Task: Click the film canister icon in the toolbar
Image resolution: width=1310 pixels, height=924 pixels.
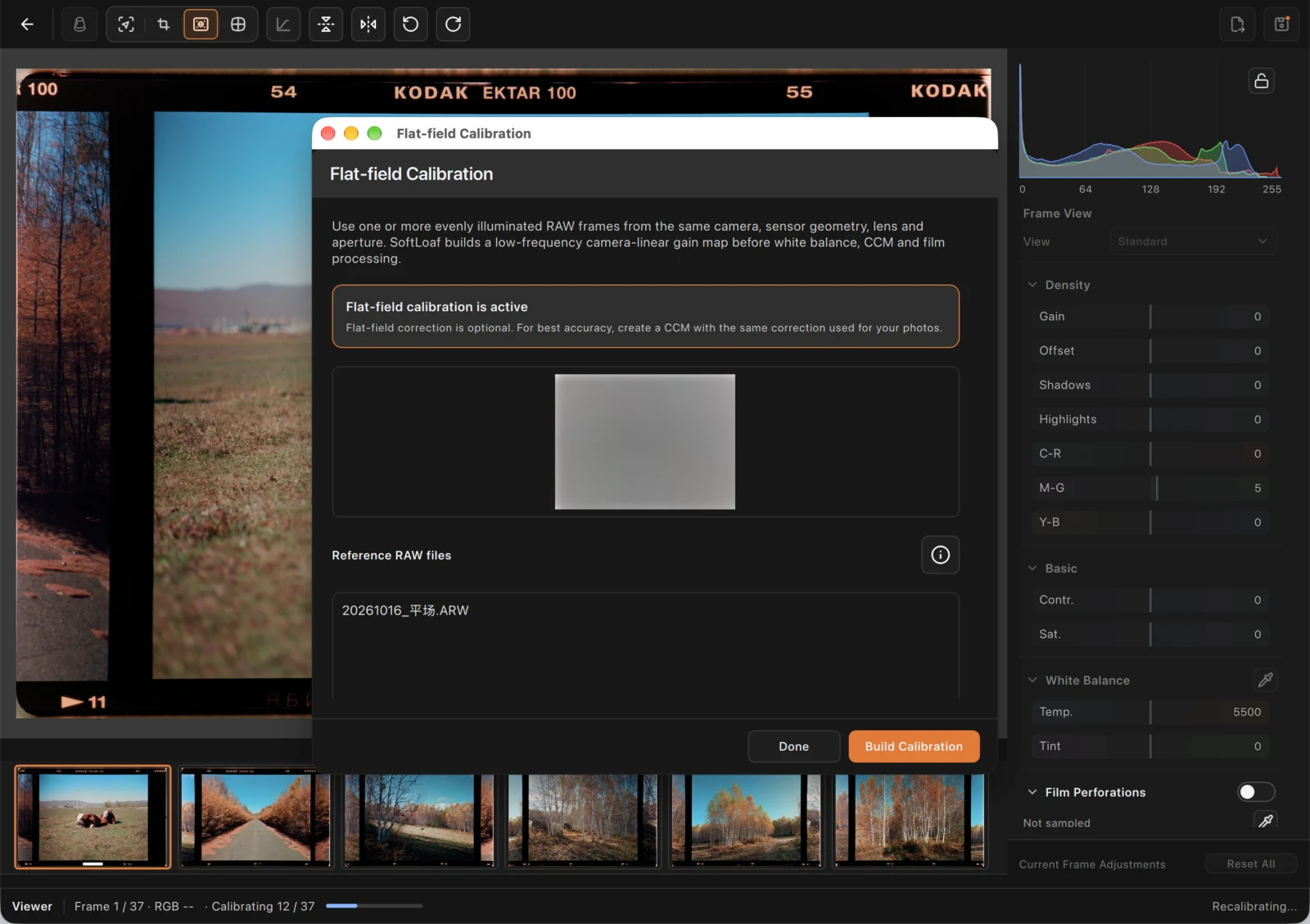Action: pos(79,25)
